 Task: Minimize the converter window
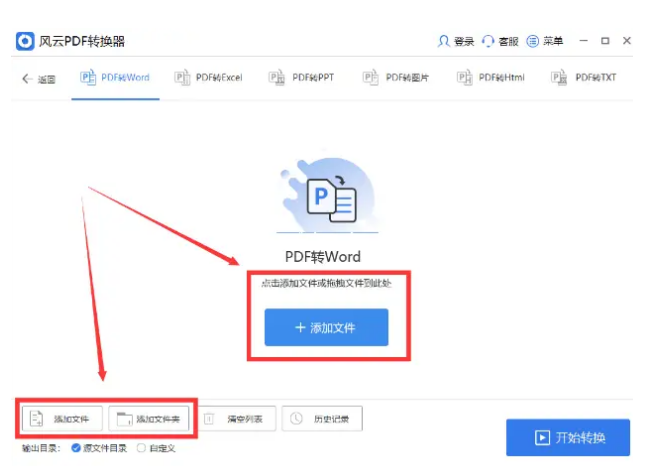click(x=584, y=41)
